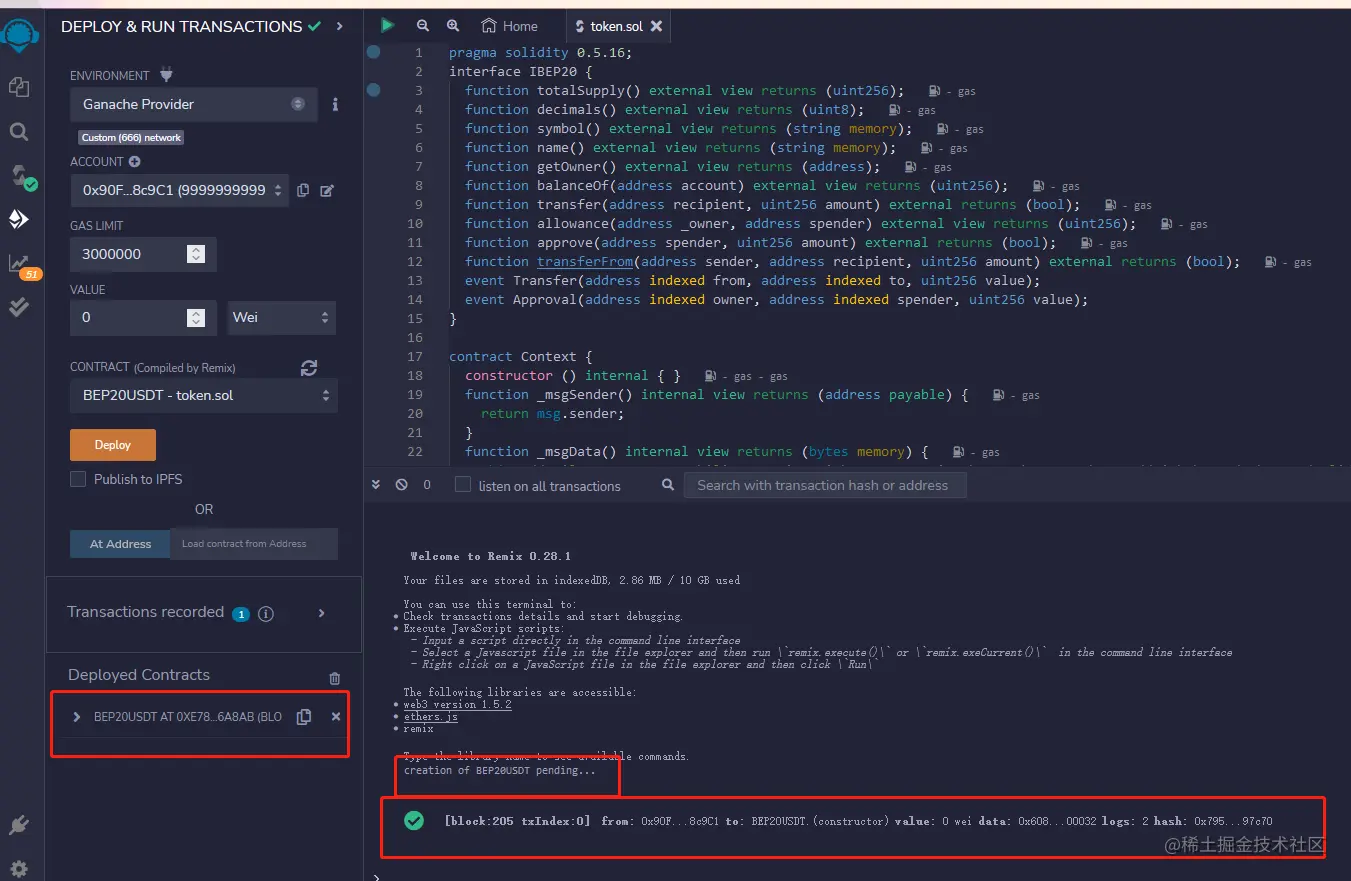Open the account selection dropdown

coord(179,190)
